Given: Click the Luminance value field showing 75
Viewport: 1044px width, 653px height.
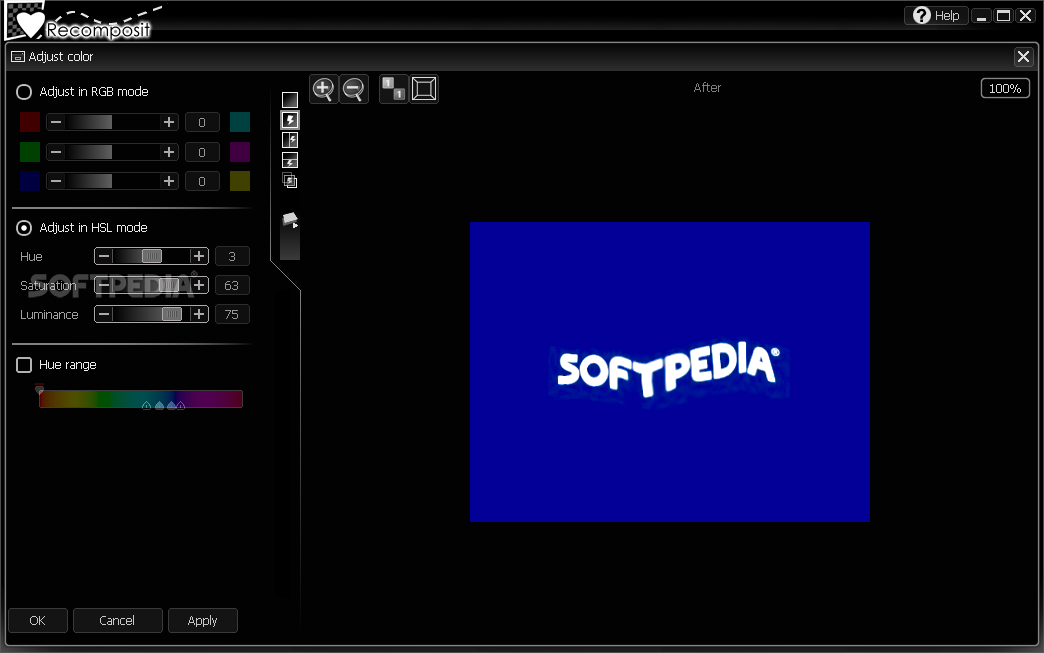Looking at the screenshot, I should point(232,314).
